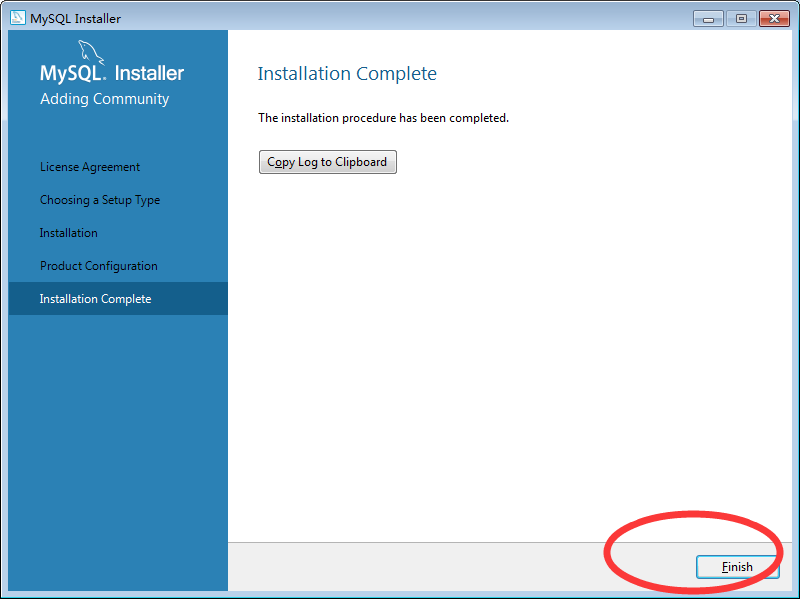Click the Finish button
This screenshot has width=800, height=599.
[737, 566]
